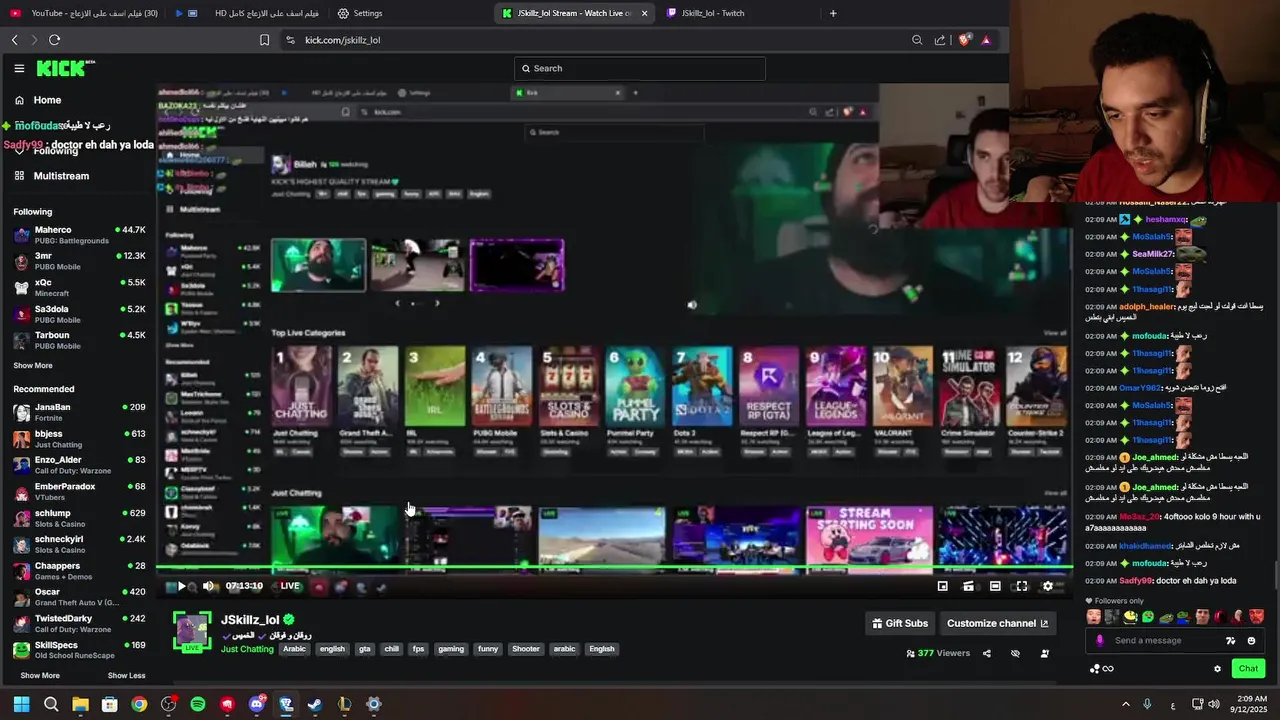This screenshot has width=1280, height=720.
Task: Open Tarboun channel in Following list
Action: (x=78, y=340)
